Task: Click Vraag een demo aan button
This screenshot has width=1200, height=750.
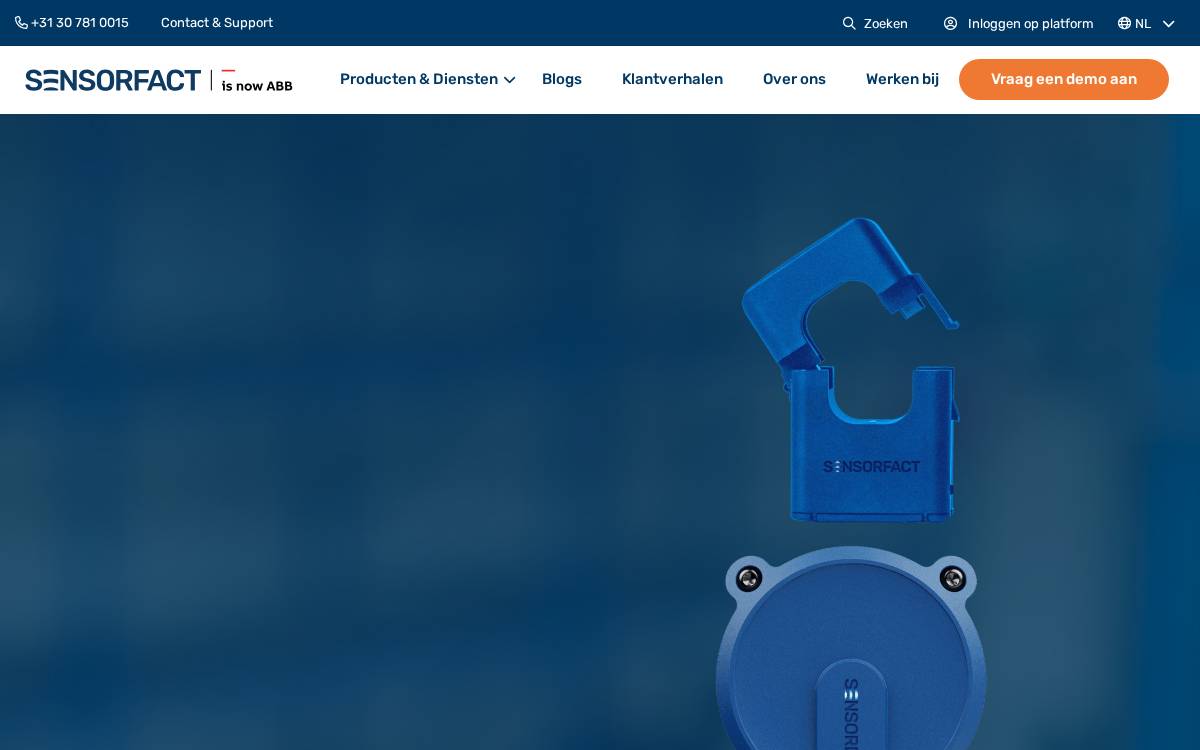Action: click(x=1064, y=79)
